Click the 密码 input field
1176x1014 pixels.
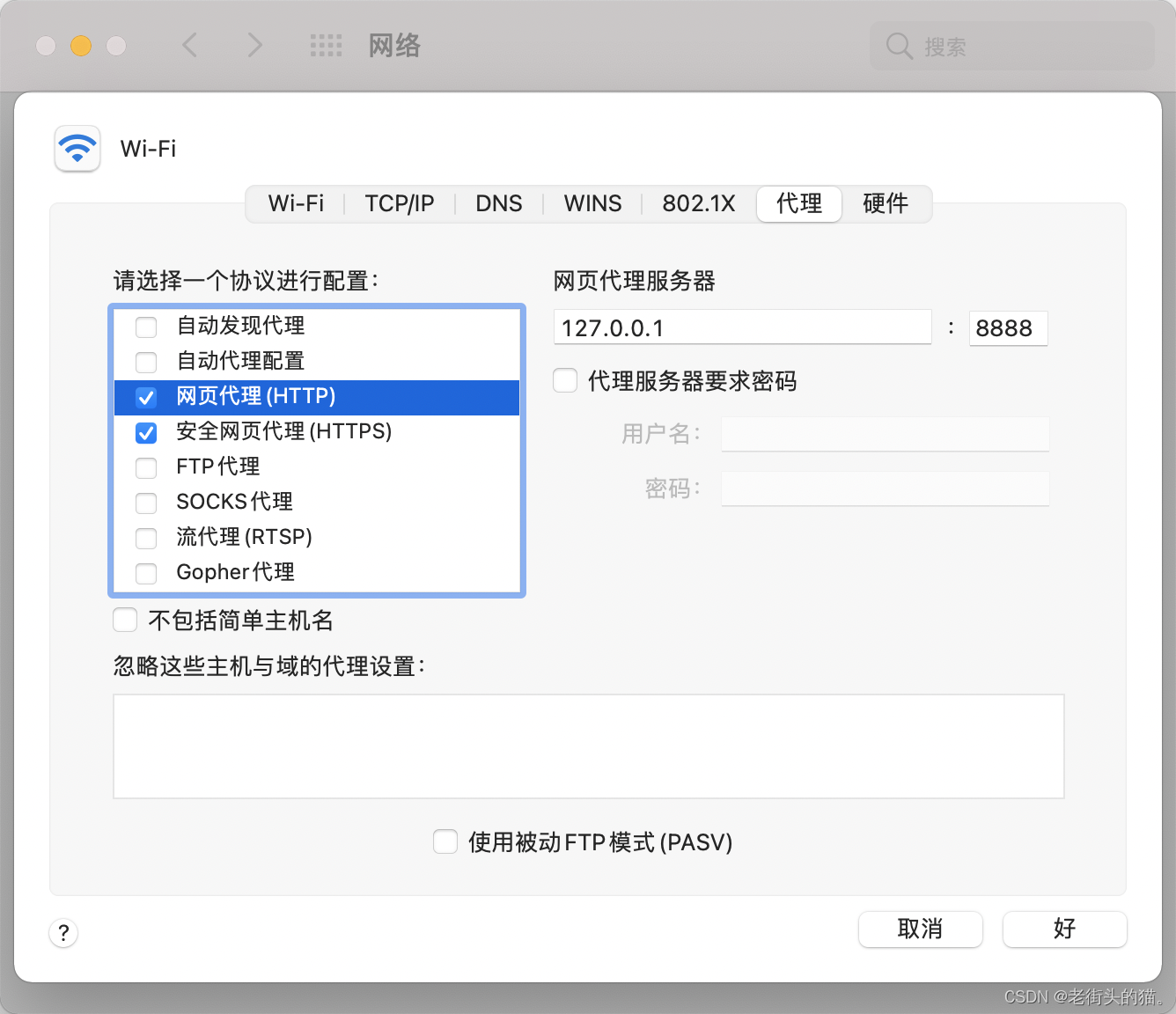tap(886, 489)
